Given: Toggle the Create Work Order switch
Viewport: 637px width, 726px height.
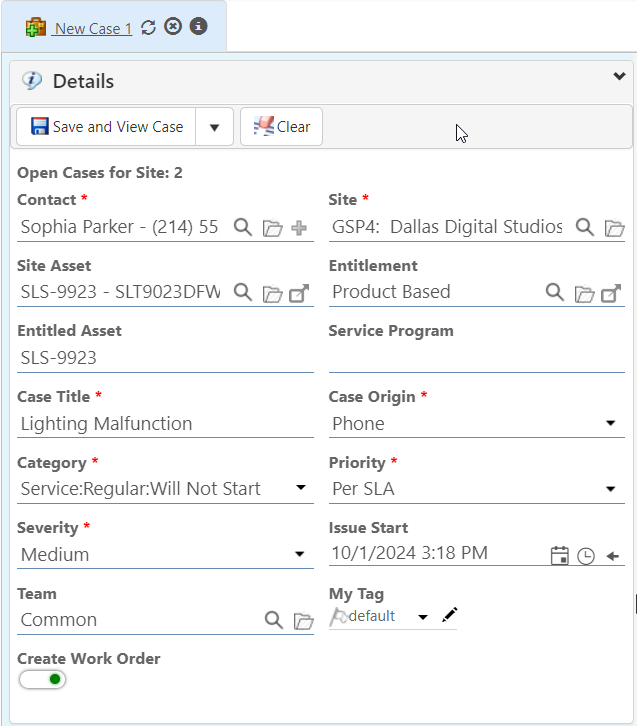Looking at the screenshot, I should point(42,679).
